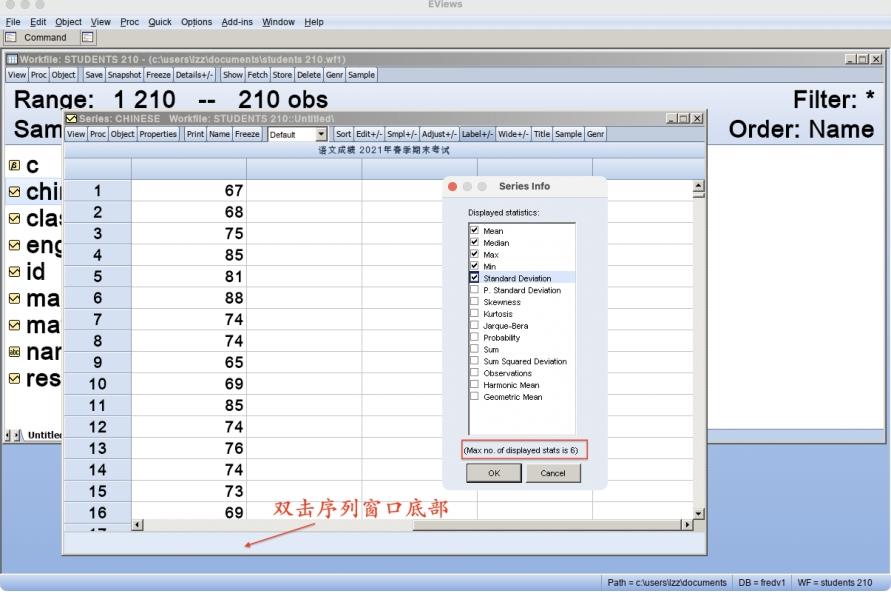Viewport: 891px width, 592px height.
Task: Enable the Skewness checkbox
Action: click(x=474, y=301)
